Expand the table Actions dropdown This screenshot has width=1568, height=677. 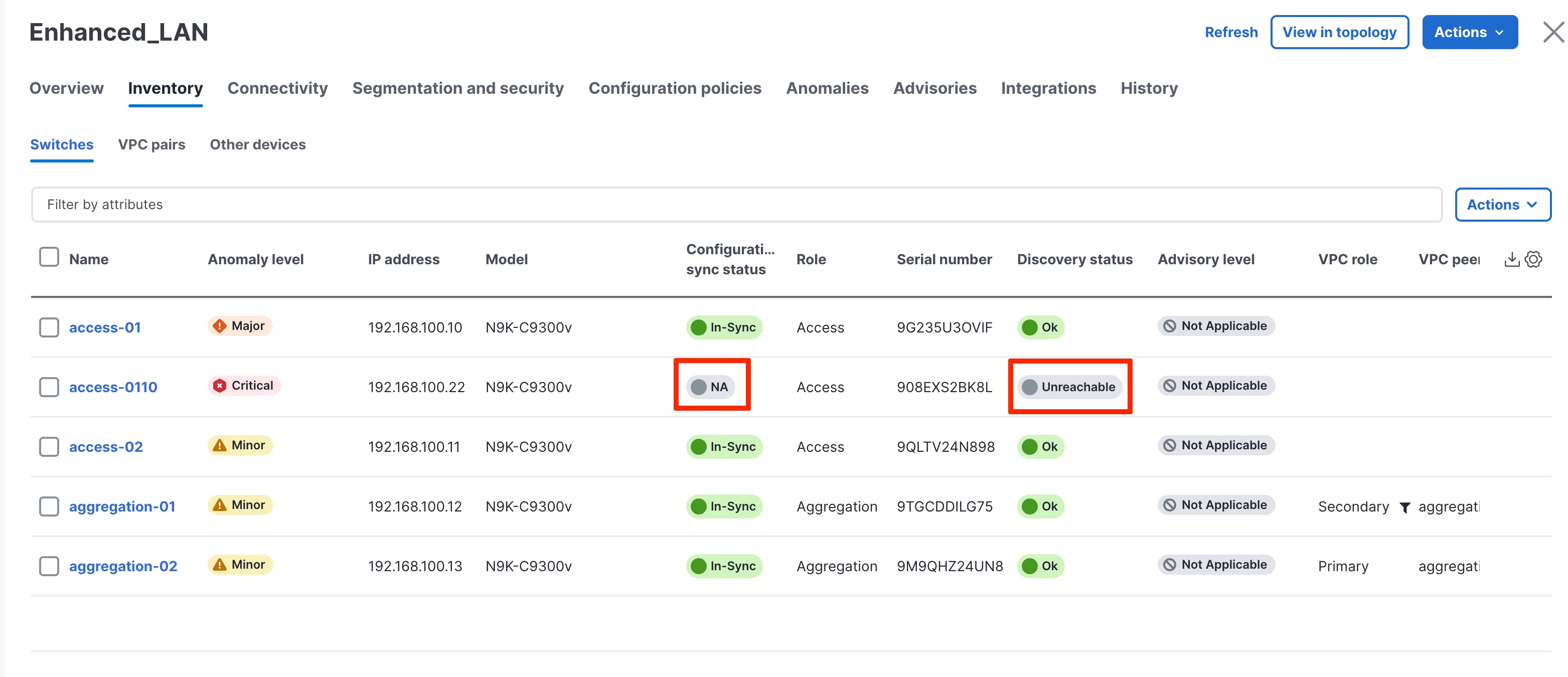tap(1502, 205)
